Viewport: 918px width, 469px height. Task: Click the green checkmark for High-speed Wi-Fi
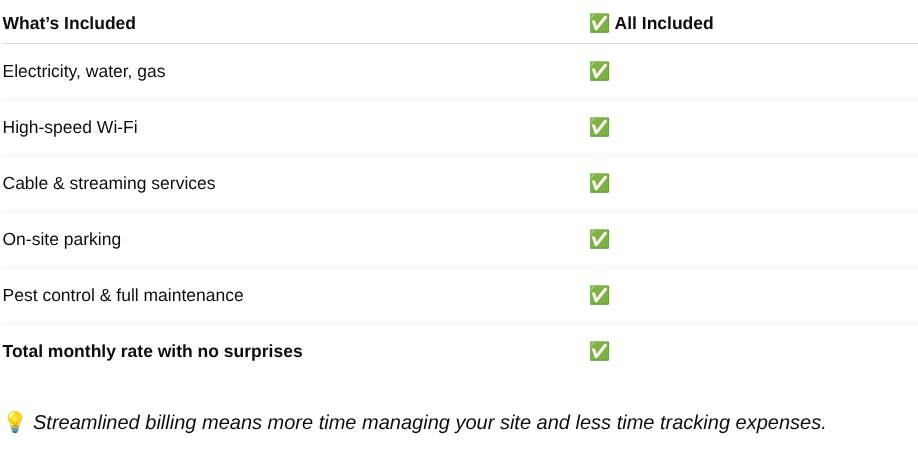click(599, 127)
